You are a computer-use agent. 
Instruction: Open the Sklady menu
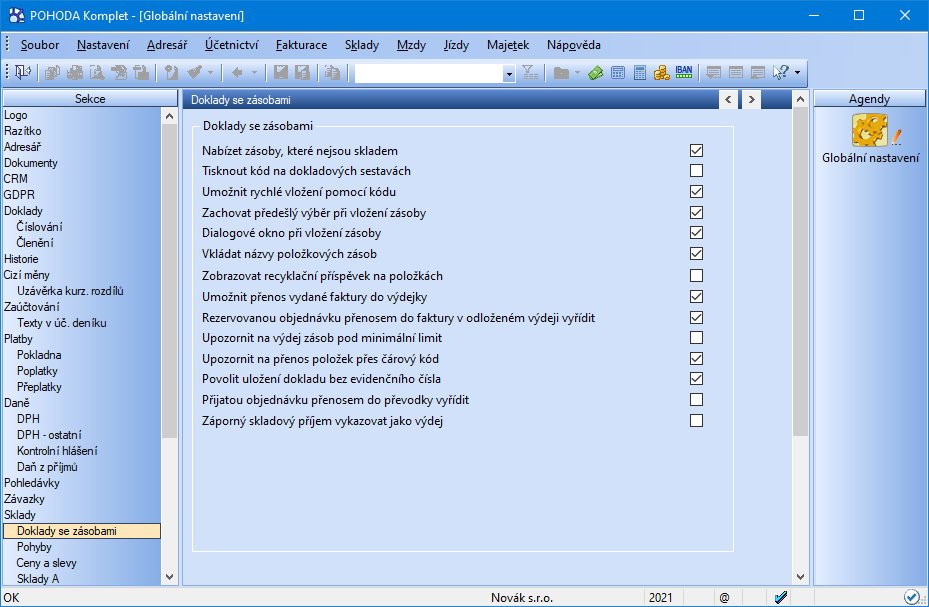click(x=362, y=45)
